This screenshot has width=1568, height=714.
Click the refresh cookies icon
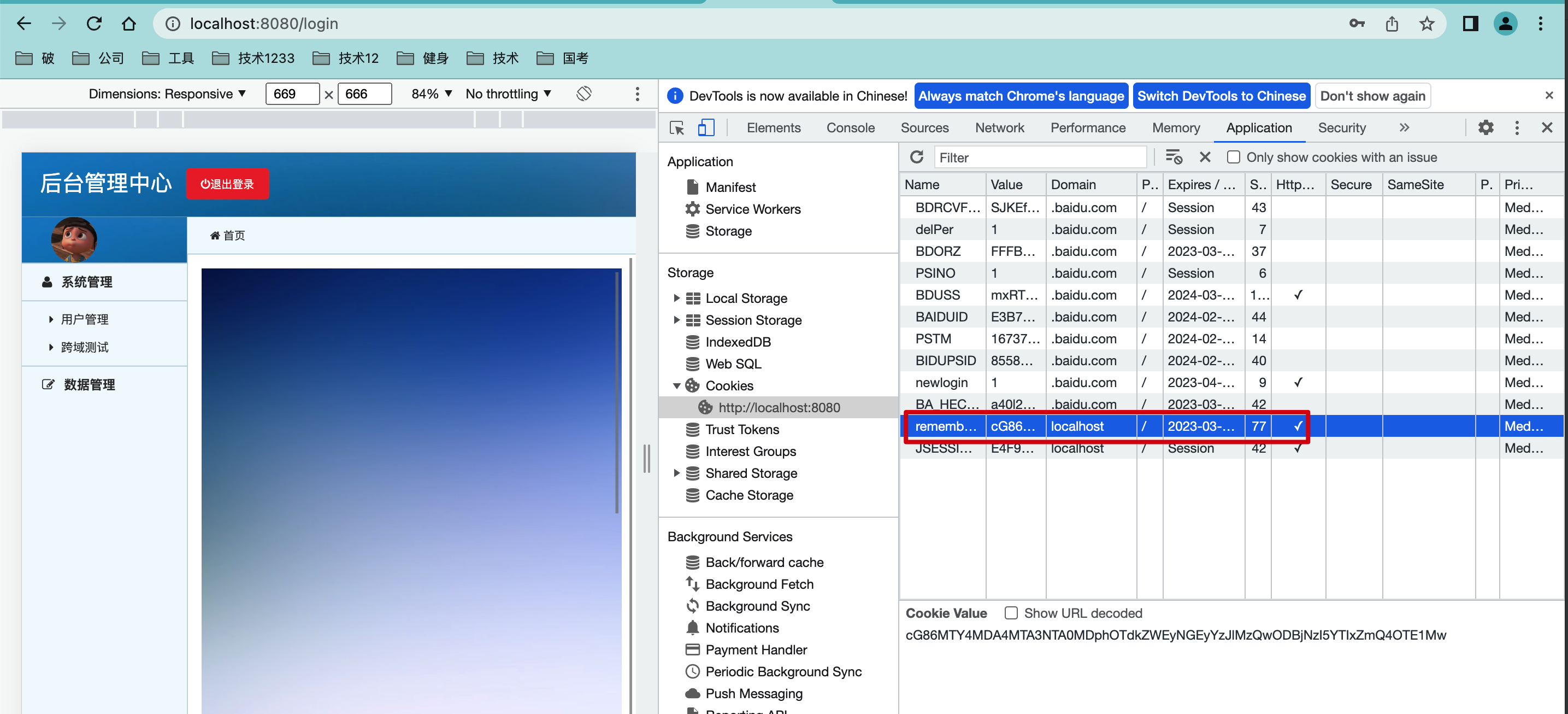[917, 157]
